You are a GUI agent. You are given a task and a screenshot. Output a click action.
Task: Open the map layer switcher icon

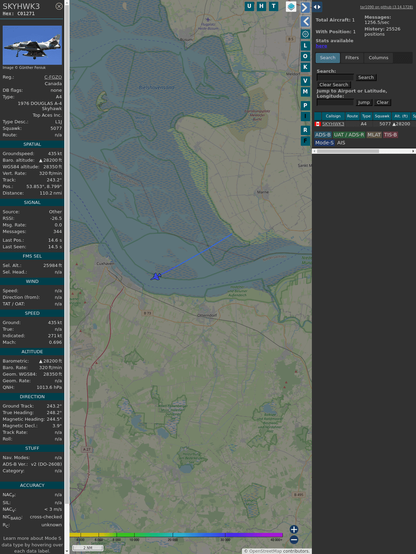point(291,7)
